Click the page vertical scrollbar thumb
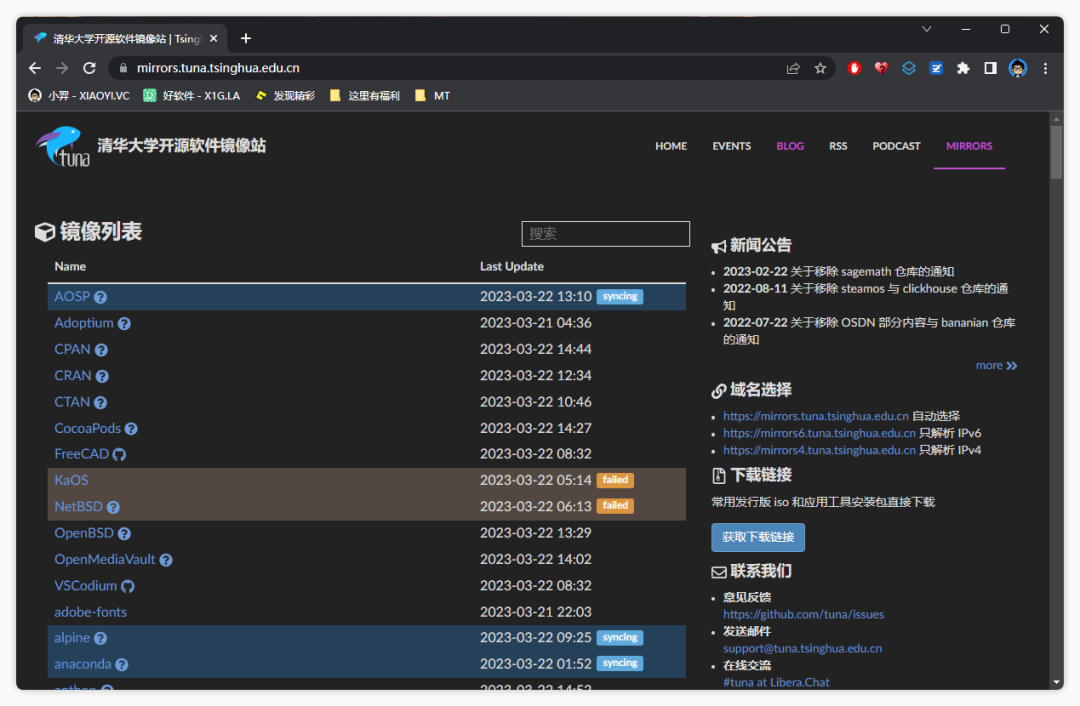 point(1056,152)
